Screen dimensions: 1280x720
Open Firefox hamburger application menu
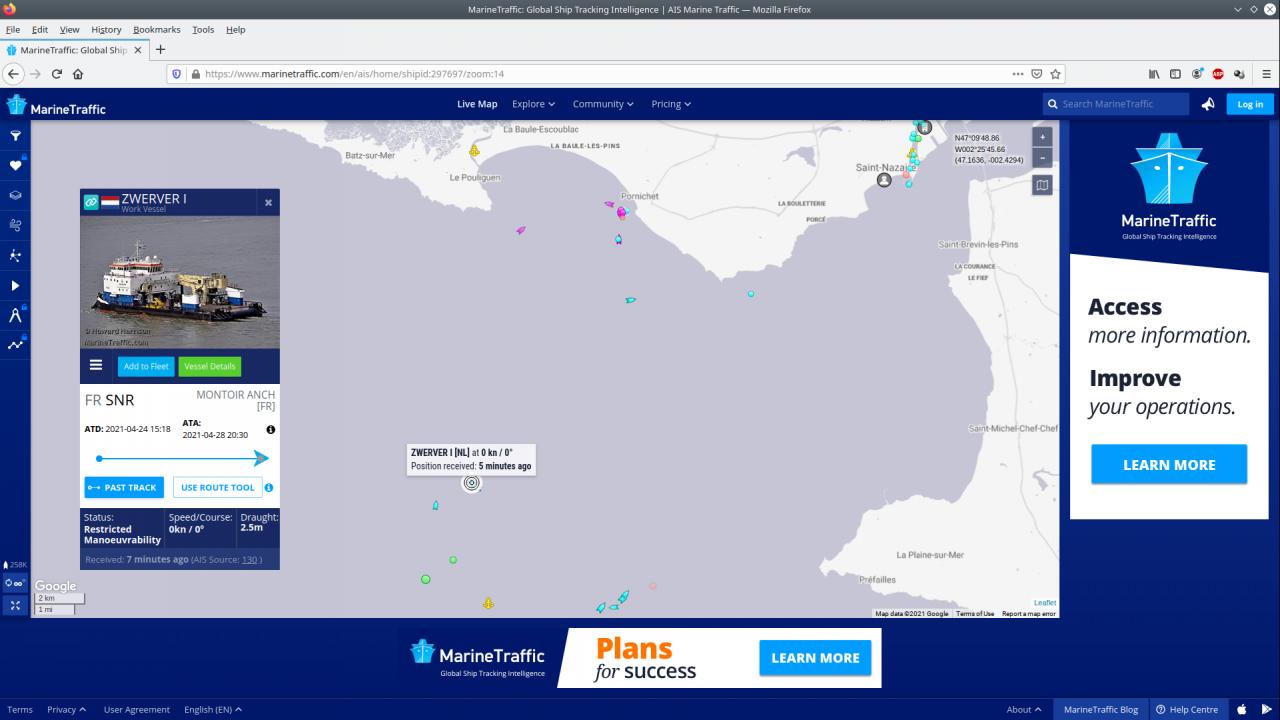pos(1266,74)
